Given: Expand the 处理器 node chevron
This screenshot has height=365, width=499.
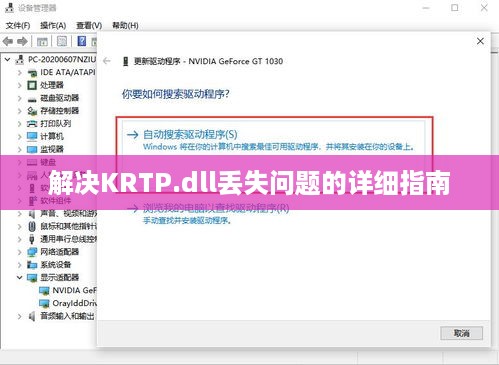Looking at the screenshot, I should click(x=20, y=85).
